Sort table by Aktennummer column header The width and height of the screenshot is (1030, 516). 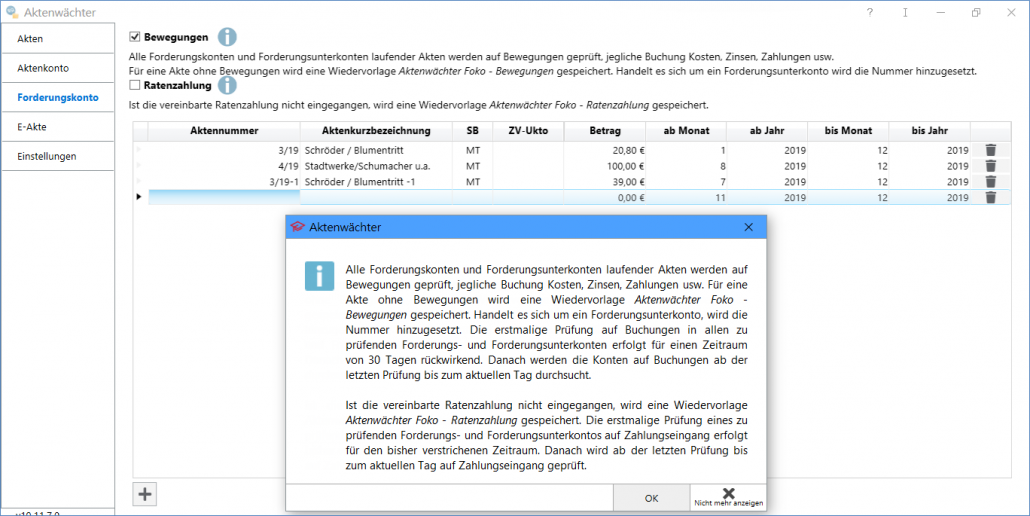tap(224, 131)
